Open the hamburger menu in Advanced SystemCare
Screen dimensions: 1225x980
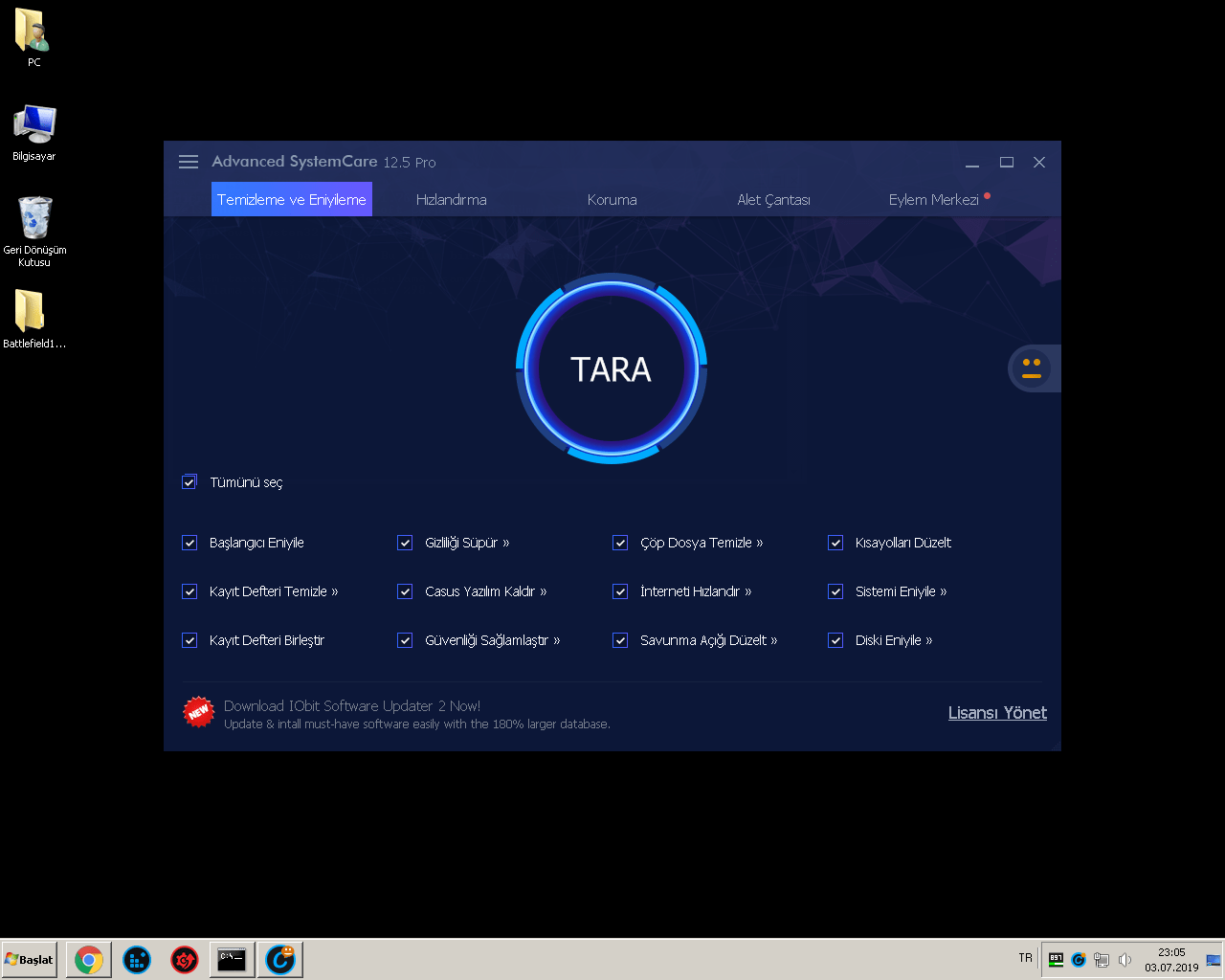[x=189, y=162]
